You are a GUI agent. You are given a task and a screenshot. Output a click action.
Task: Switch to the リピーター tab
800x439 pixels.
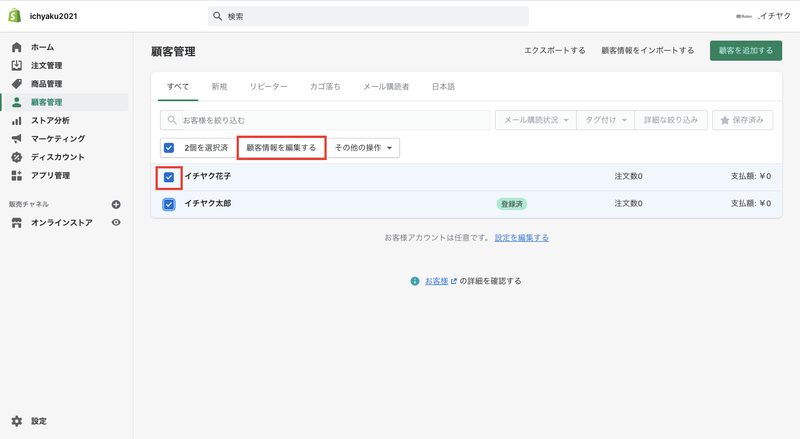(268, 87)
